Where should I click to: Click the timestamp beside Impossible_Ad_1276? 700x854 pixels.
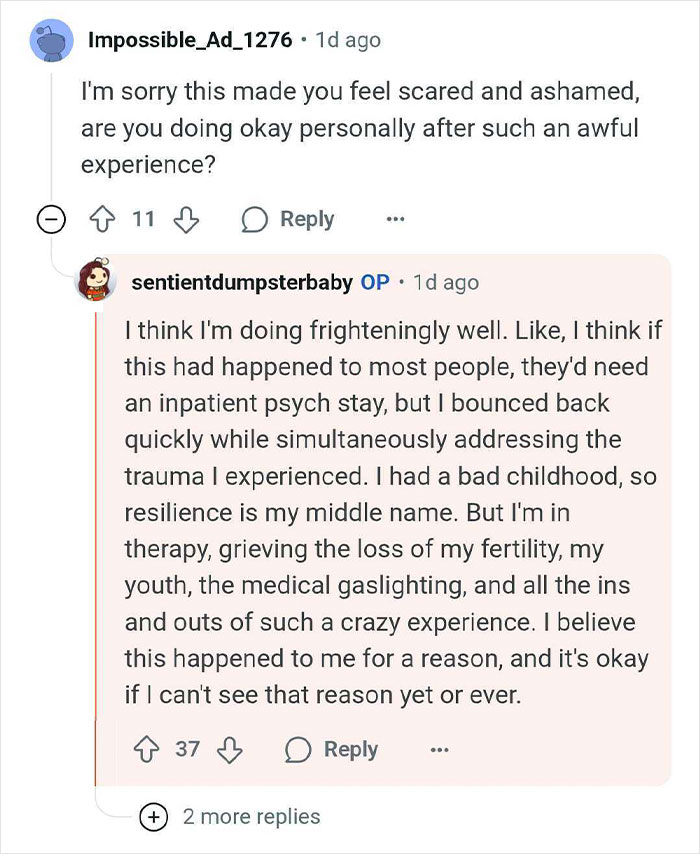[347, 40]
